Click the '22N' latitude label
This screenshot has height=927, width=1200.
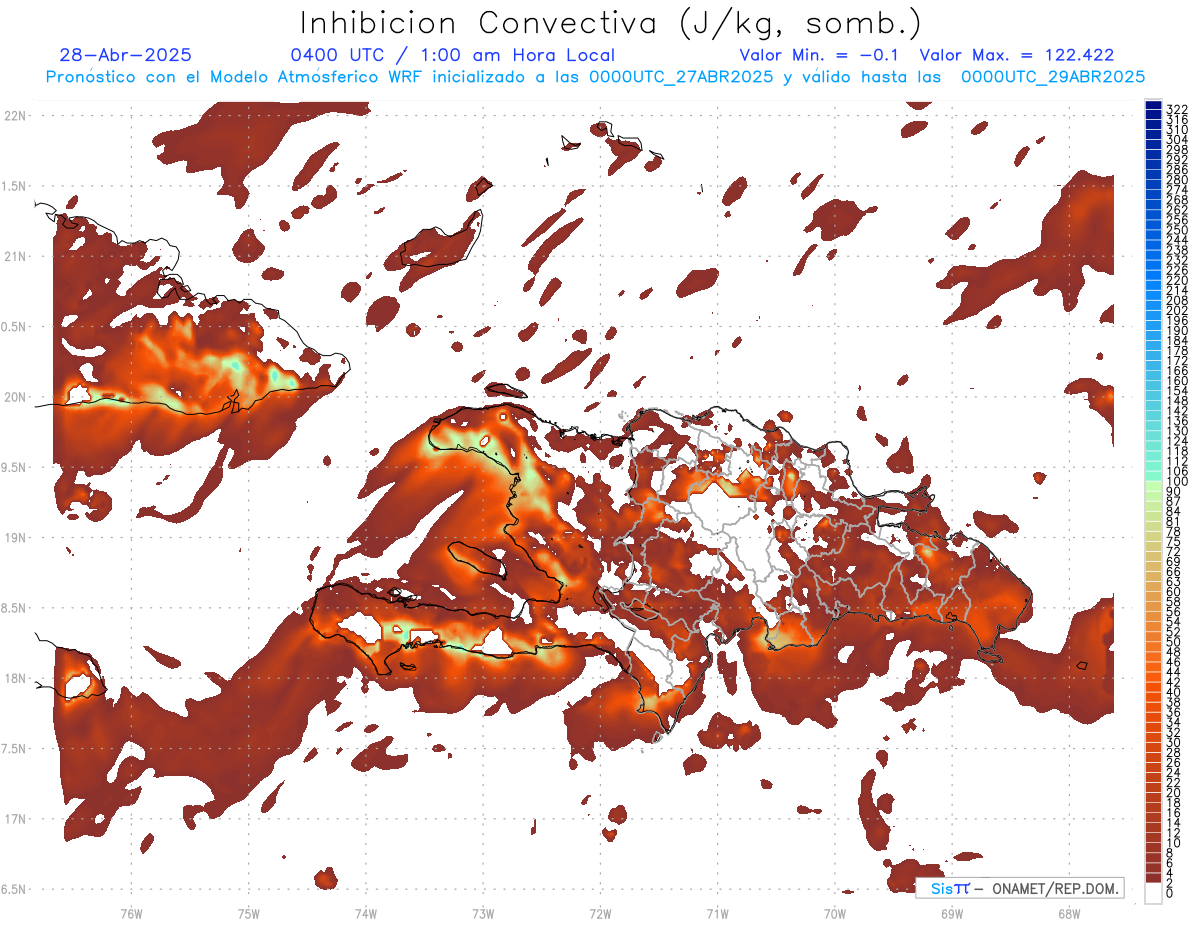15,116
